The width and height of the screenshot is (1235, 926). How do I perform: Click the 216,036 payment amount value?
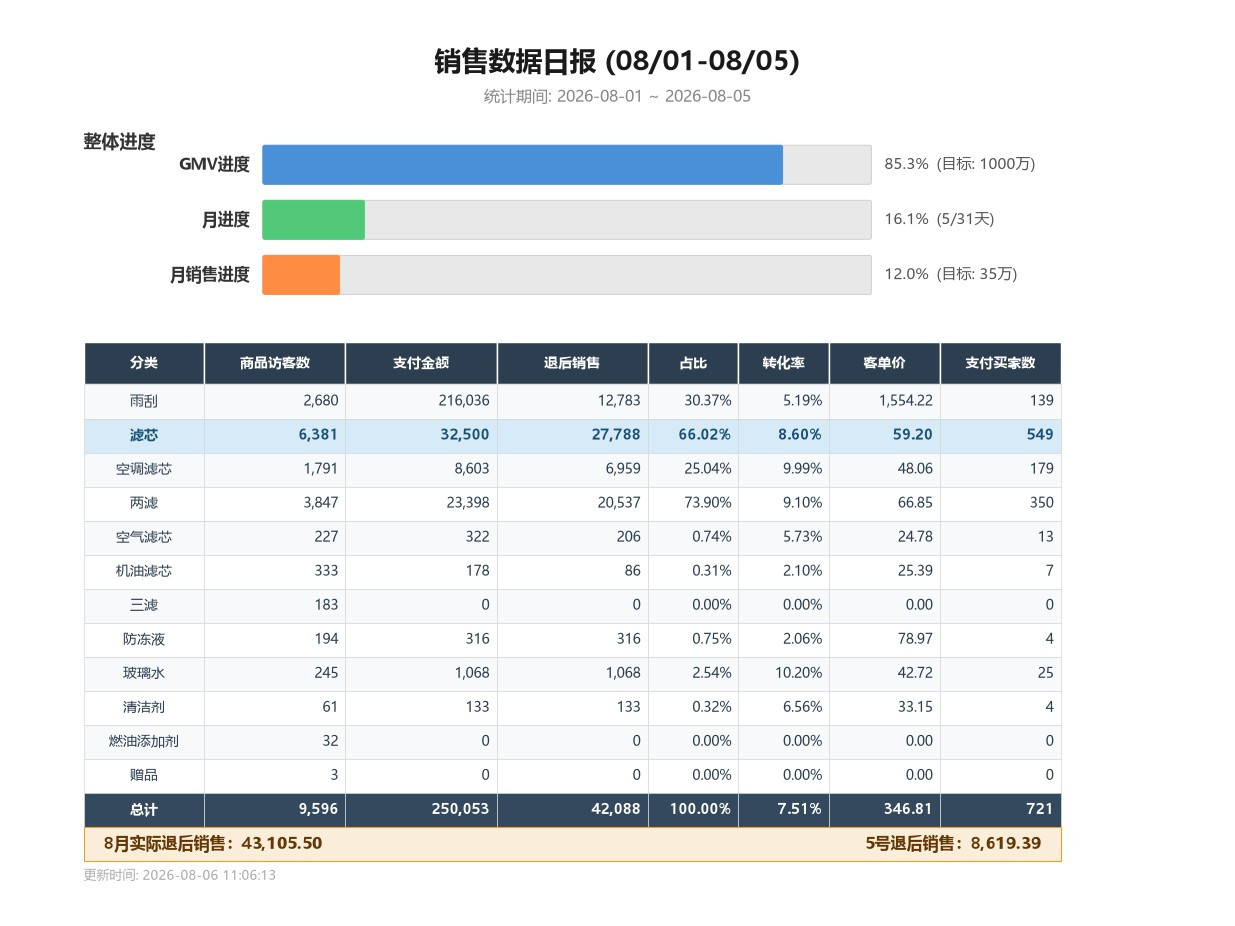coord(464,401)
